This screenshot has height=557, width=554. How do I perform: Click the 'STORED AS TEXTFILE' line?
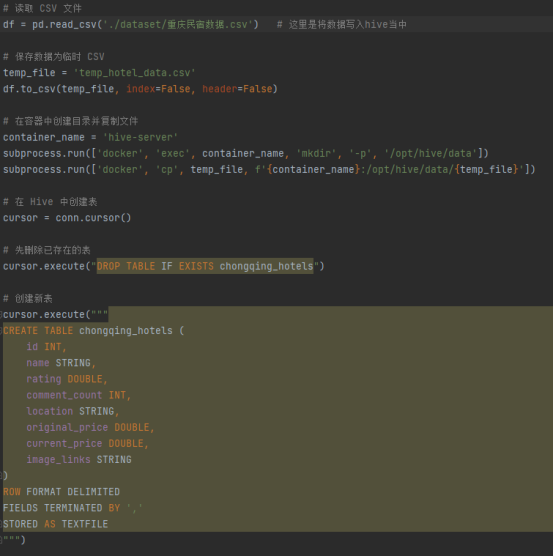point(55,524)
